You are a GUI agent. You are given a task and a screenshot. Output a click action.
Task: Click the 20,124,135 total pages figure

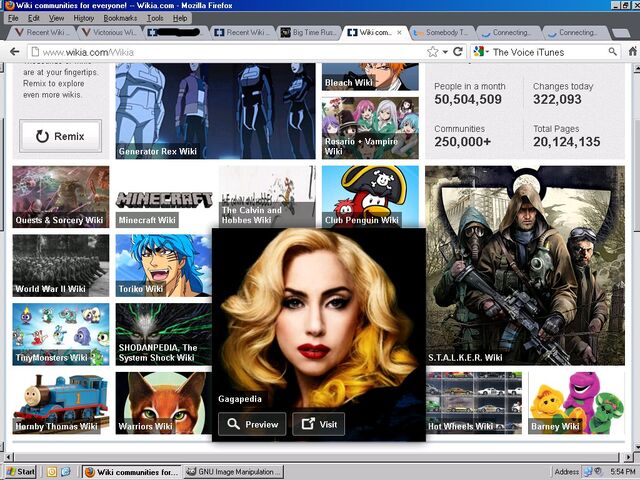(567, 142)
